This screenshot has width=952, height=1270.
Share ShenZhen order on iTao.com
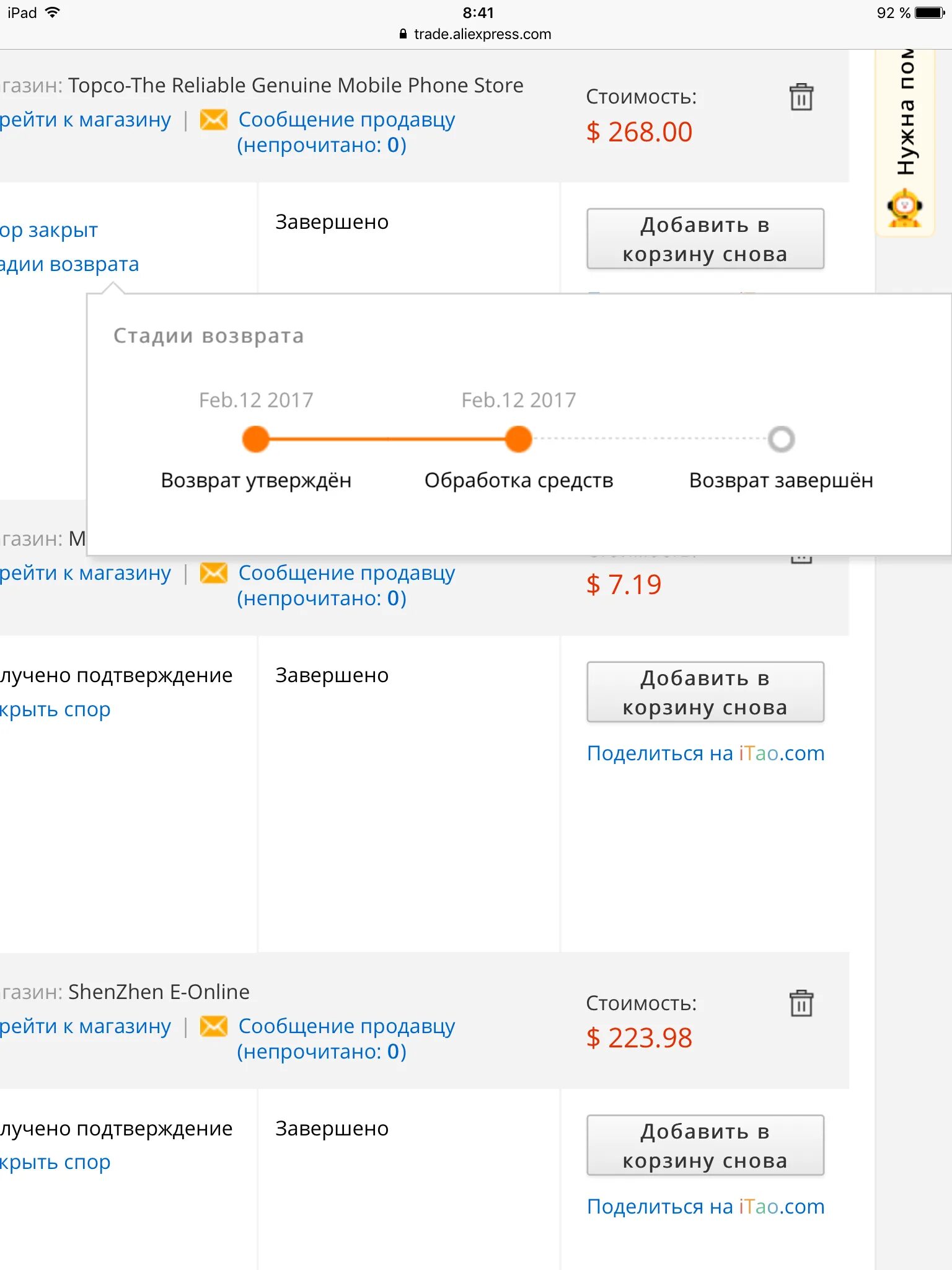coord(705,1206)
